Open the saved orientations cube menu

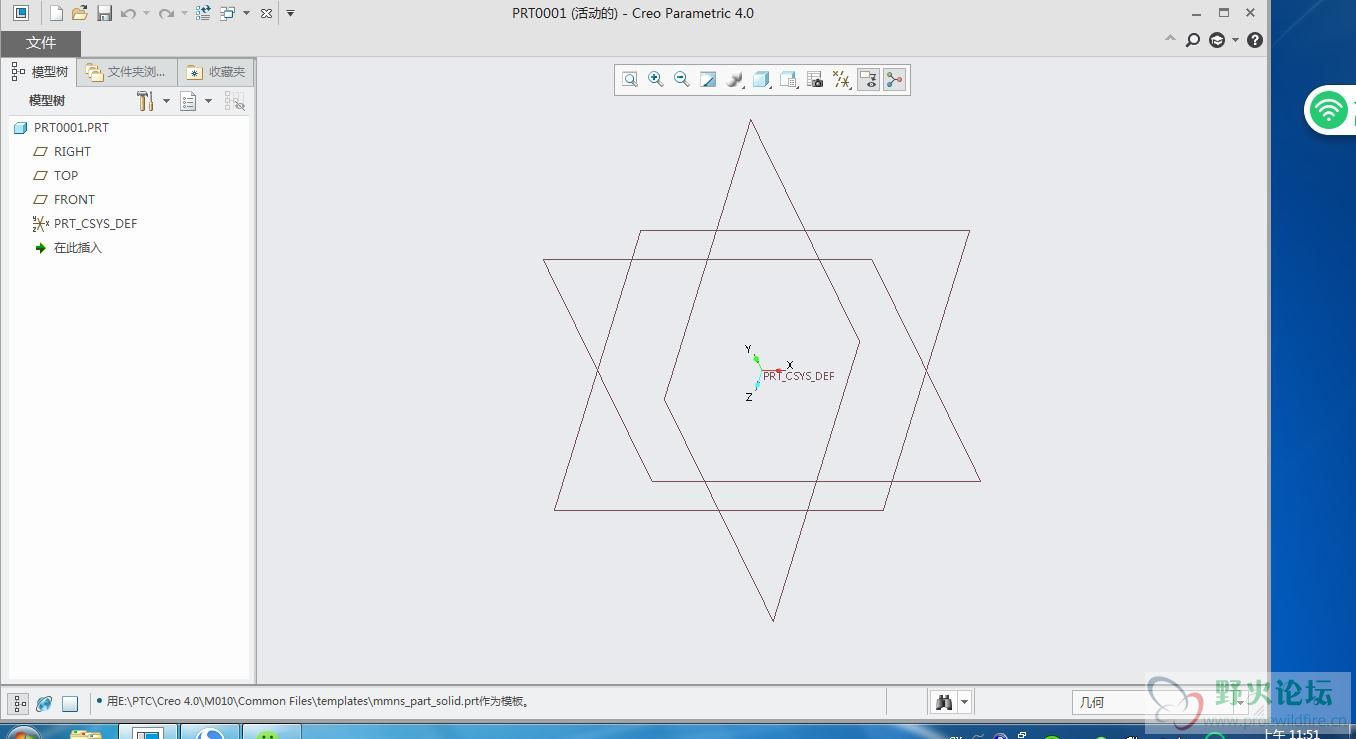[x=762, y=80]
